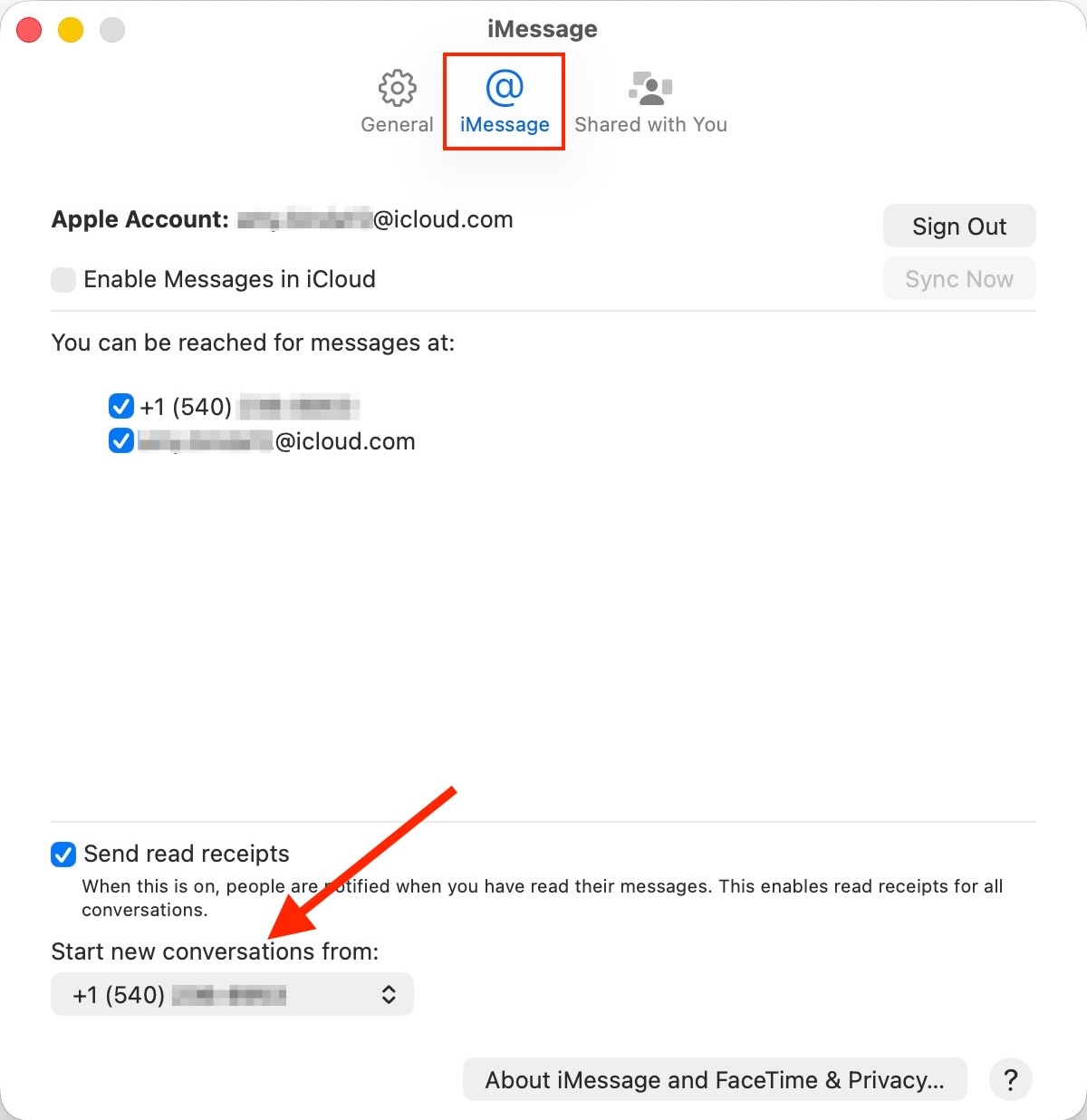Select the iMessage @ tab
Viewport: 1087px width, 1120px height.
(x=505, y=101)
